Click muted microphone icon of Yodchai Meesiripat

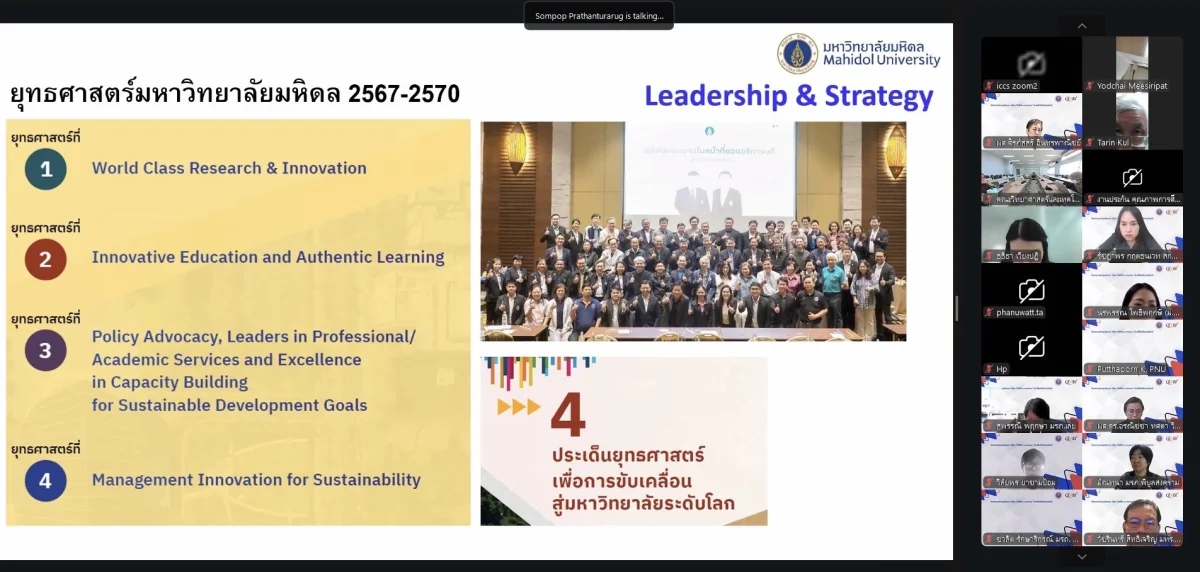point(1090,86)
